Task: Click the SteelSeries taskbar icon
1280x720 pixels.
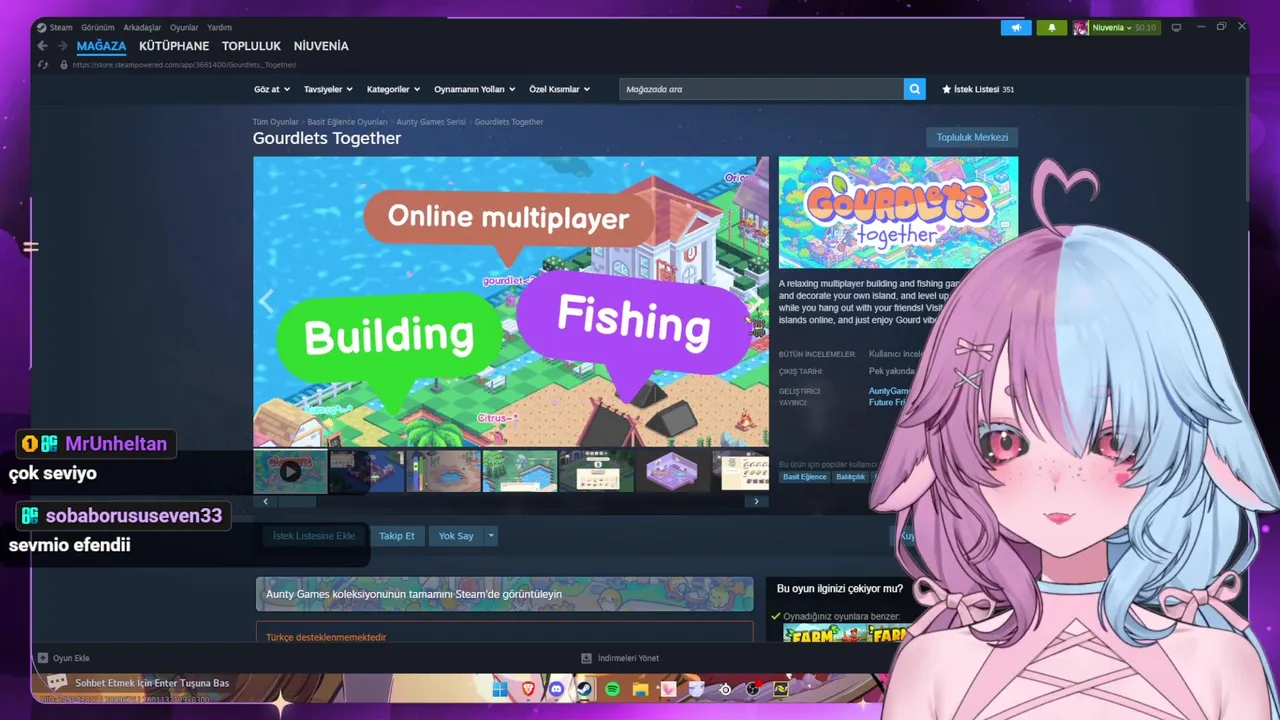Action: (725, 689)
